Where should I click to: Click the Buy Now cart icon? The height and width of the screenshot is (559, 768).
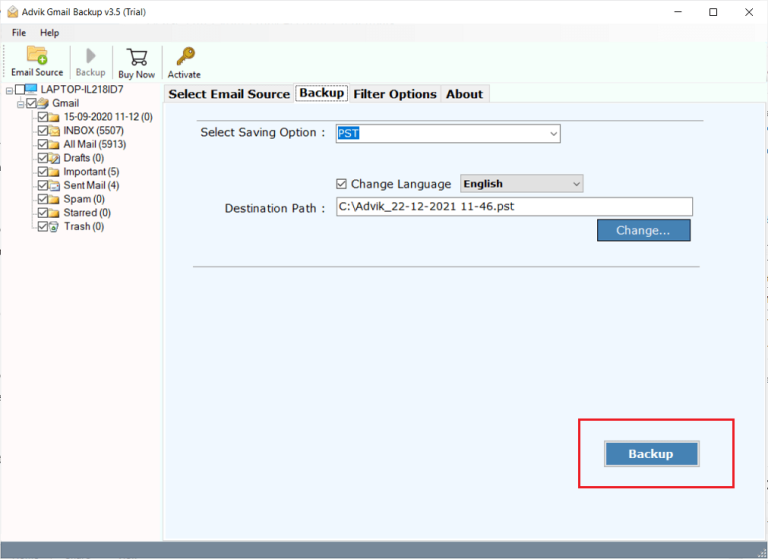pyautogui.click(x=137, y=56)
